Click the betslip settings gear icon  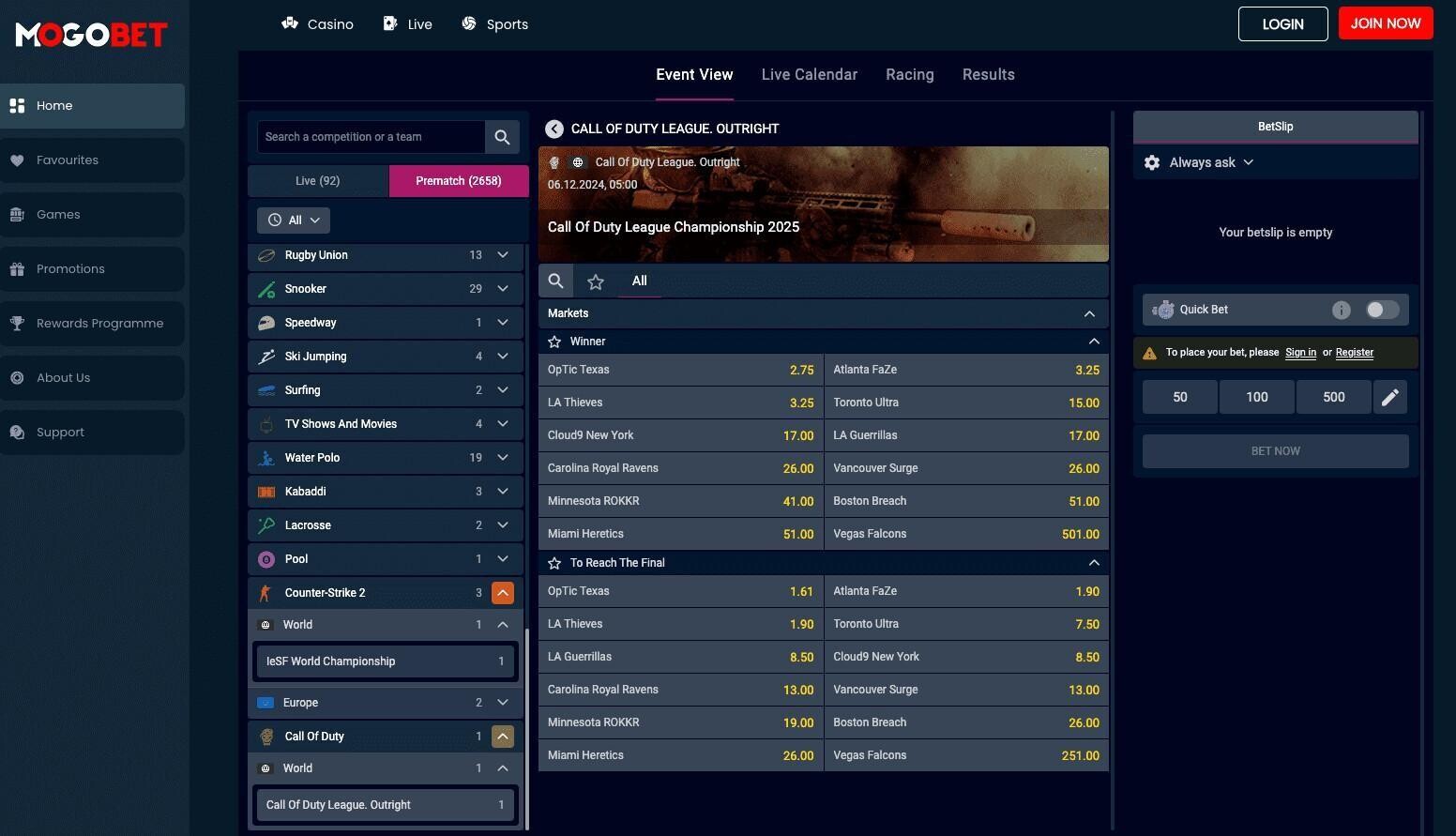pos(1152,162)
